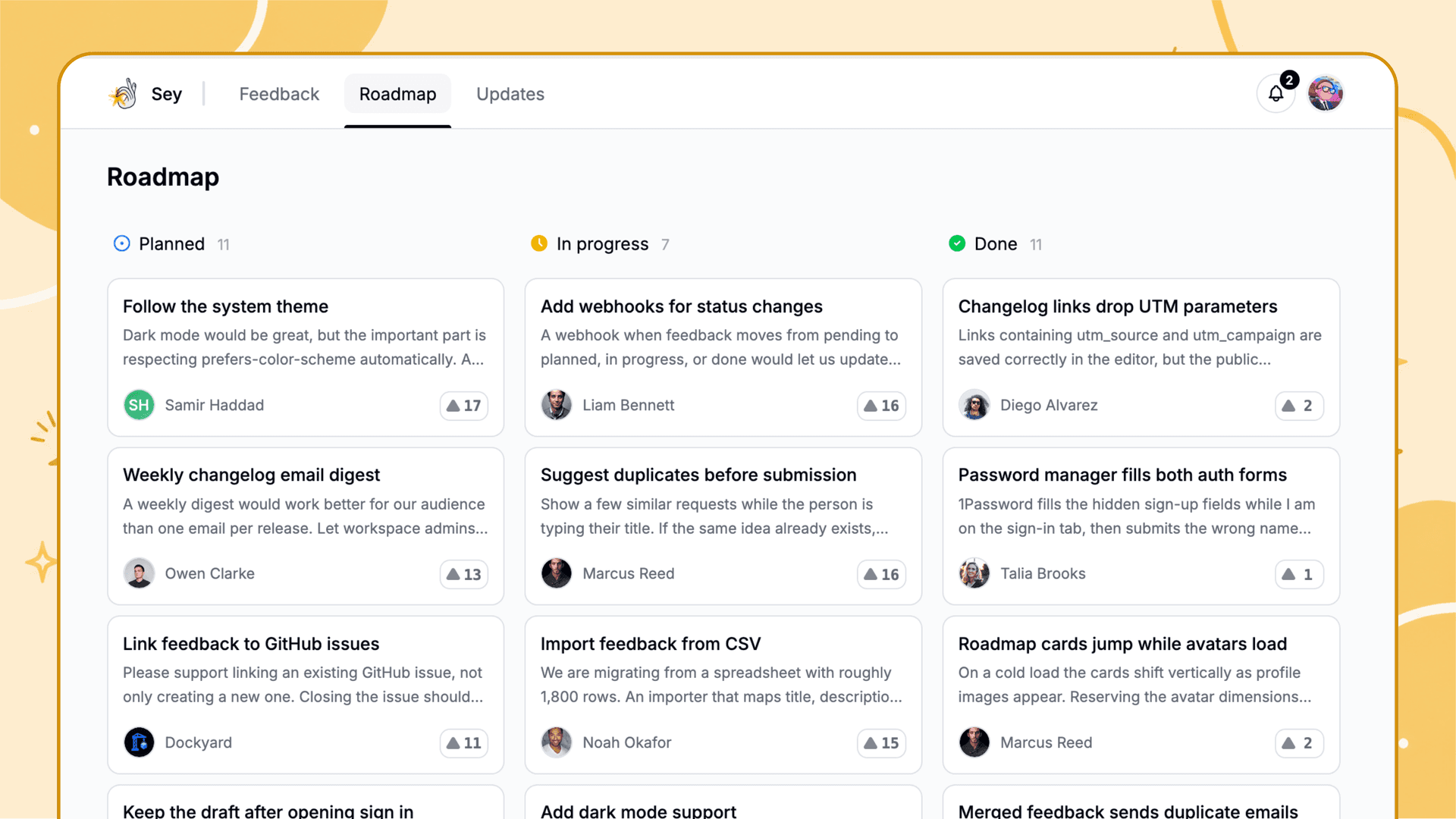
Task: Click Noah Okafor's avatar
Action: click(557, 742)
